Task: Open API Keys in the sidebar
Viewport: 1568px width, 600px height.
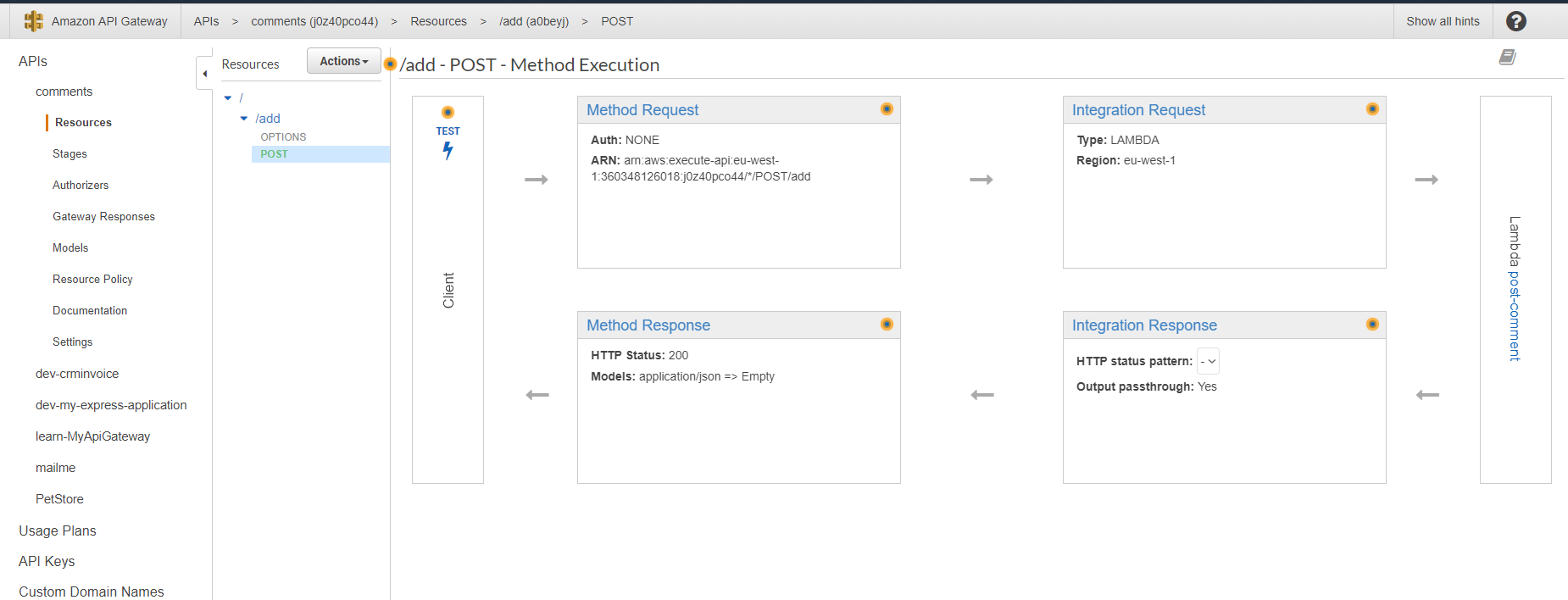Action: pyautogui.click(x=47, y=561)
